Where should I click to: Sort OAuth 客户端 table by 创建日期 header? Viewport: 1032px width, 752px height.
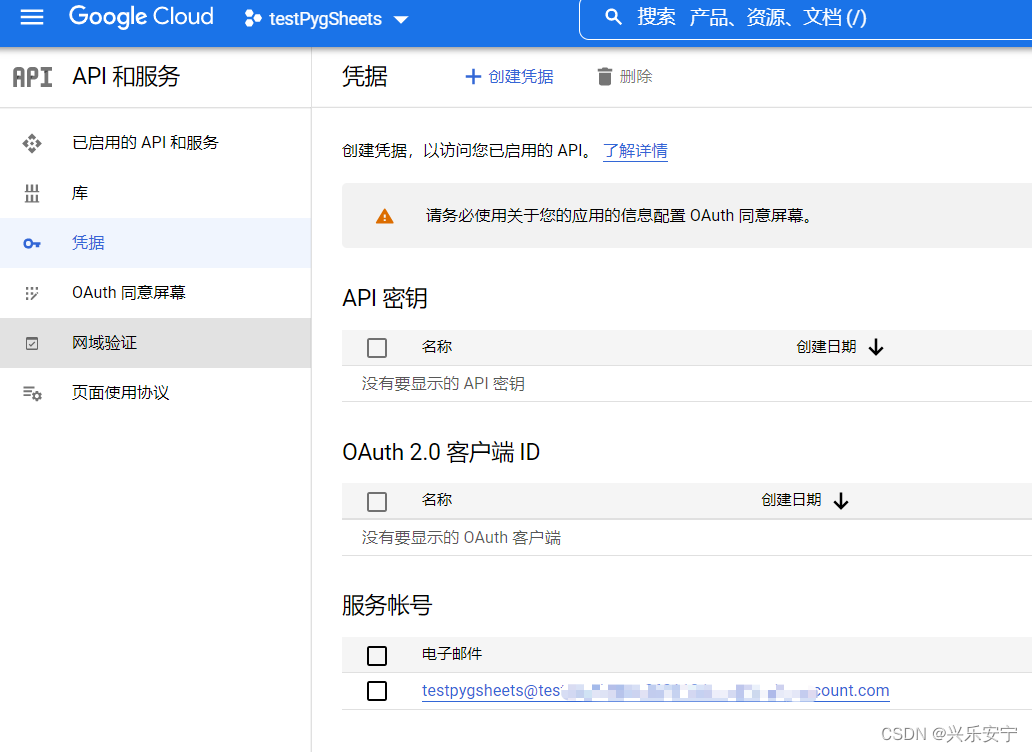791,500
